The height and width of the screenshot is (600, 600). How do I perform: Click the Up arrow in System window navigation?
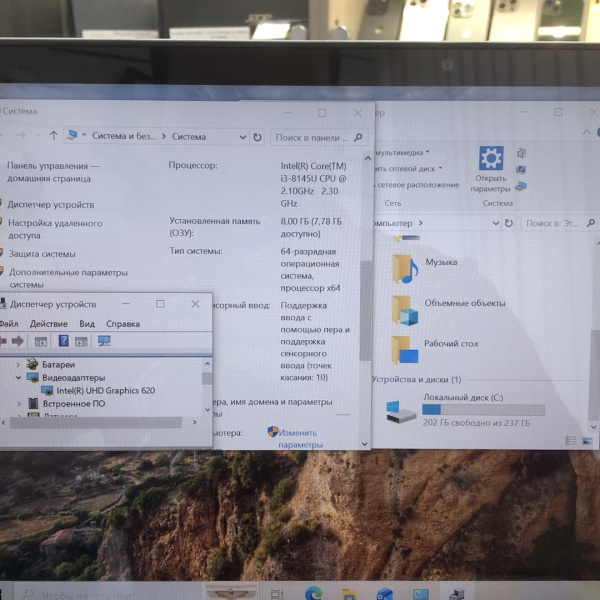pyautogui.click(x=54, y=135)
